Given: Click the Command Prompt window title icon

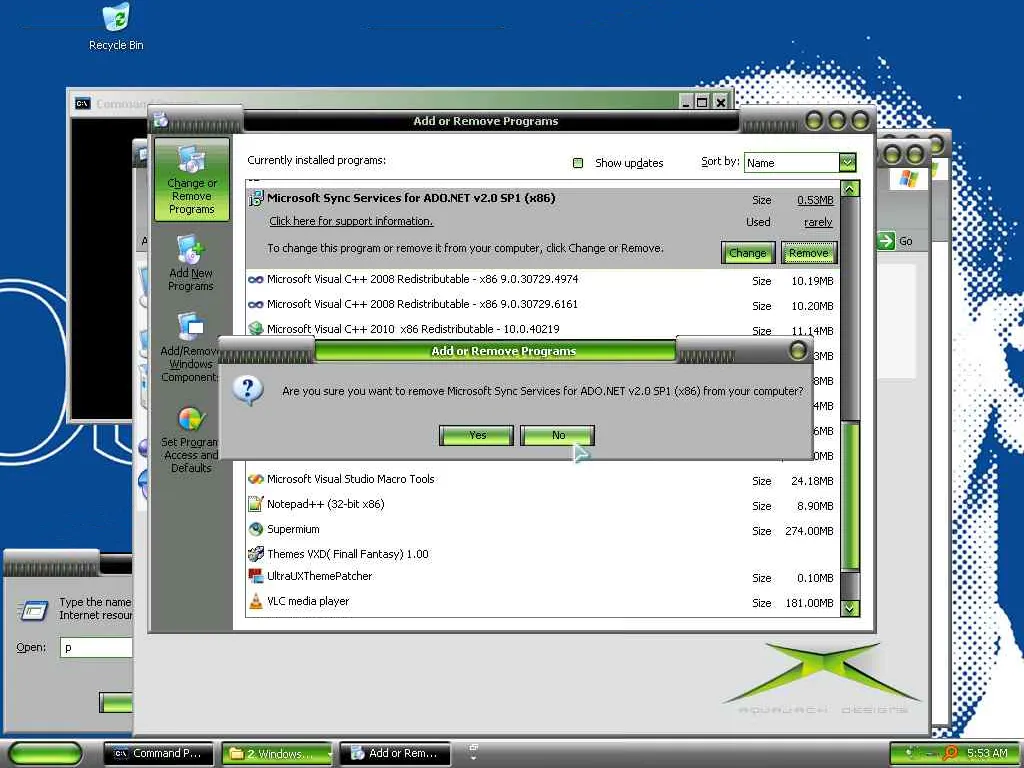Looking at the screenshot, I should pos(82,103).
